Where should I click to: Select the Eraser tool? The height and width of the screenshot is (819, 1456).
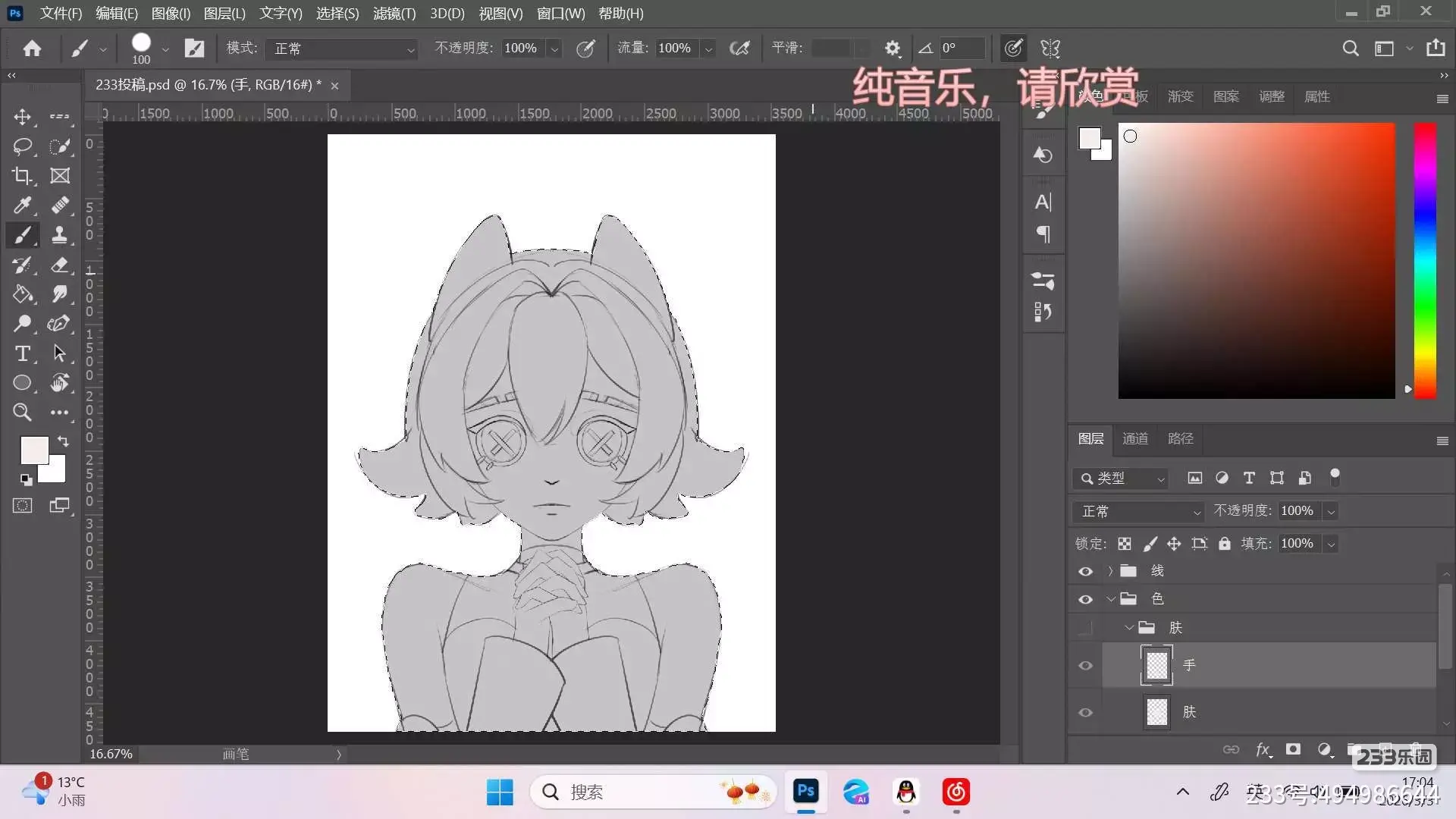click(x=59, y=265)
